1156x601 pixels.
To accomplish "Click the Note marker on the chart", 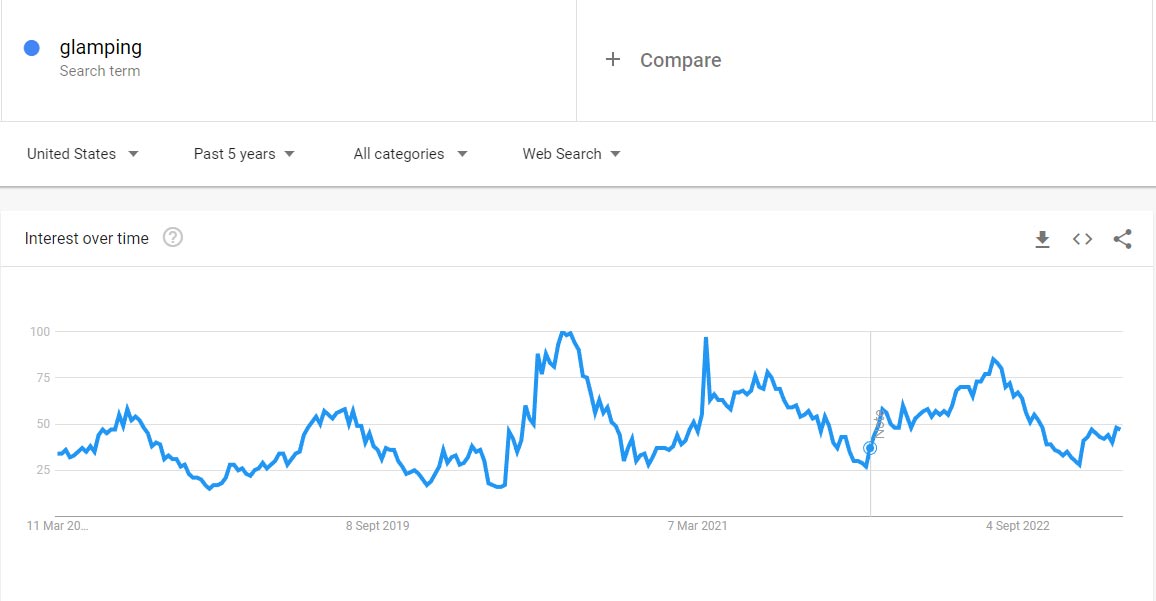I will click(x=879, y=424).
